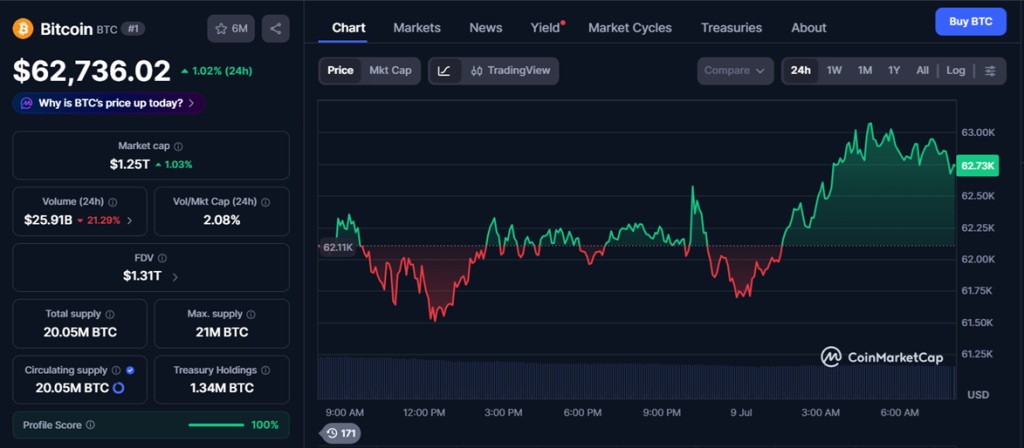
Task: Click the 21M BTC max supply value
Action: pyautogui.click(x=221, y=332)
